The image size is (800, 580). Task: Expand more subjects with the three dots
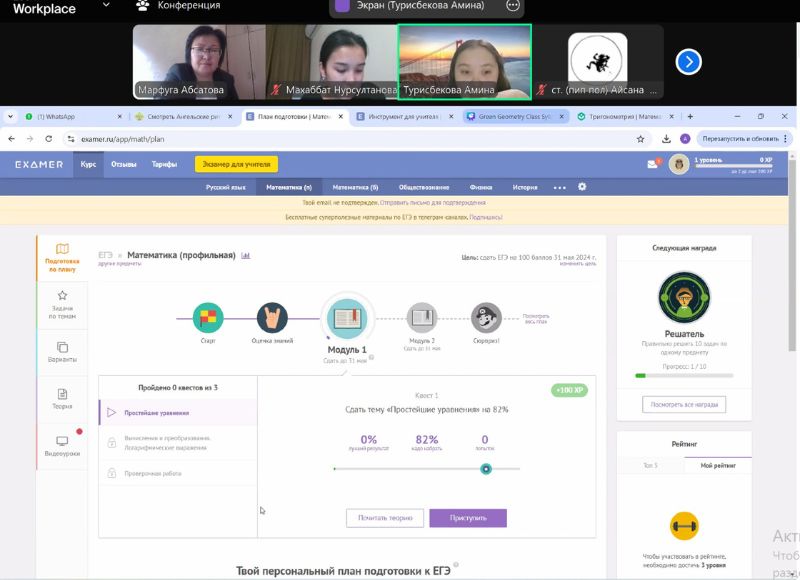tap(559, 187)
